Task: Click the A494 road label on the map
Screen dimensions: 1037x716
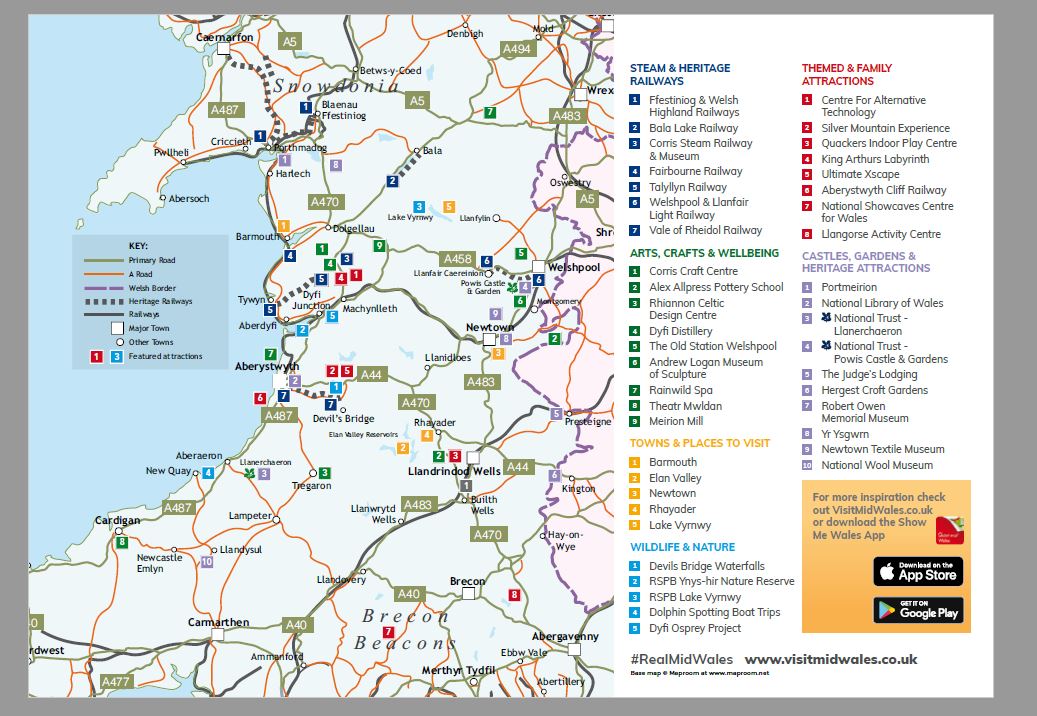Action: (x=517, y=49)
